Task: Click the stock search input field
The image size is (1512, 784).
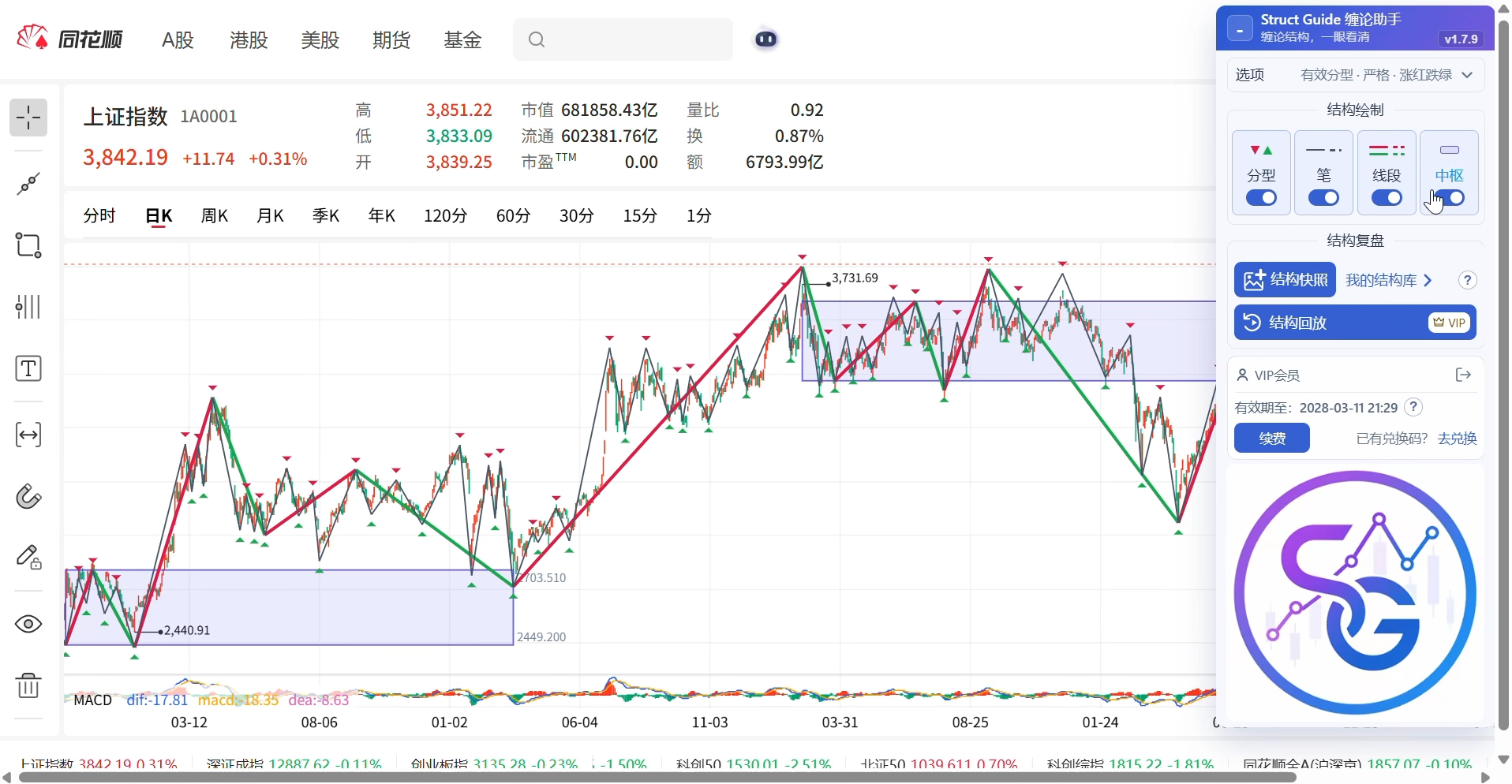Action: coord(623,39)
